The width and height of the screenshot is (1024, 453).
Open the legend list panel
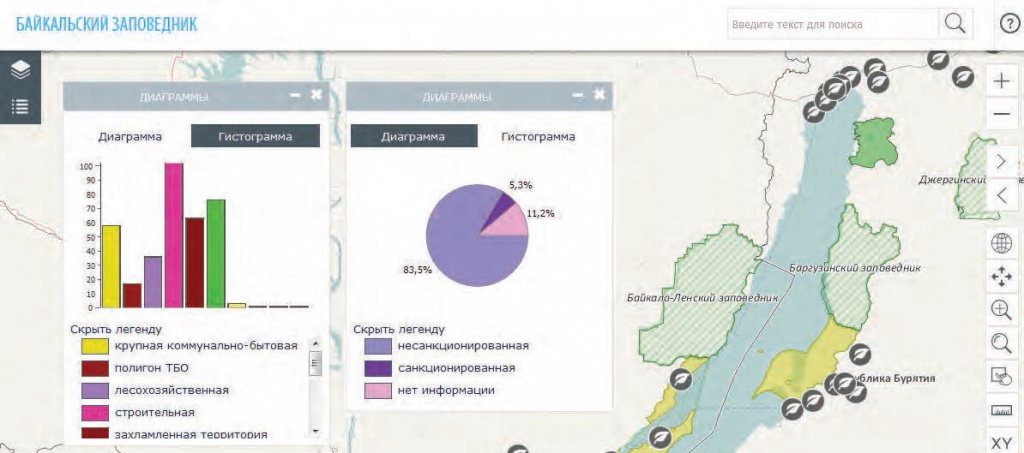pos(20,105)
